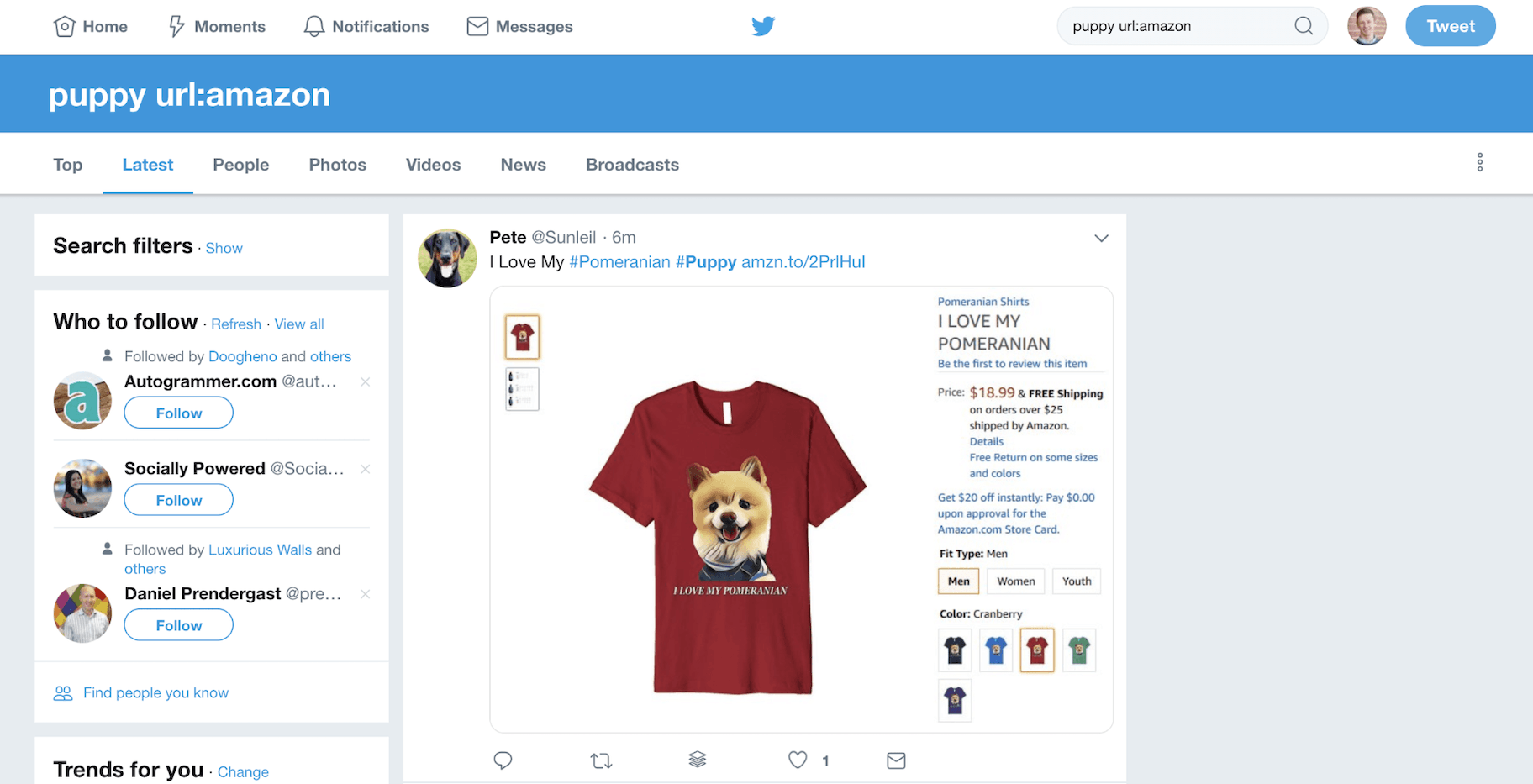Click the stacked layers icon under tweet

(698, 760)
